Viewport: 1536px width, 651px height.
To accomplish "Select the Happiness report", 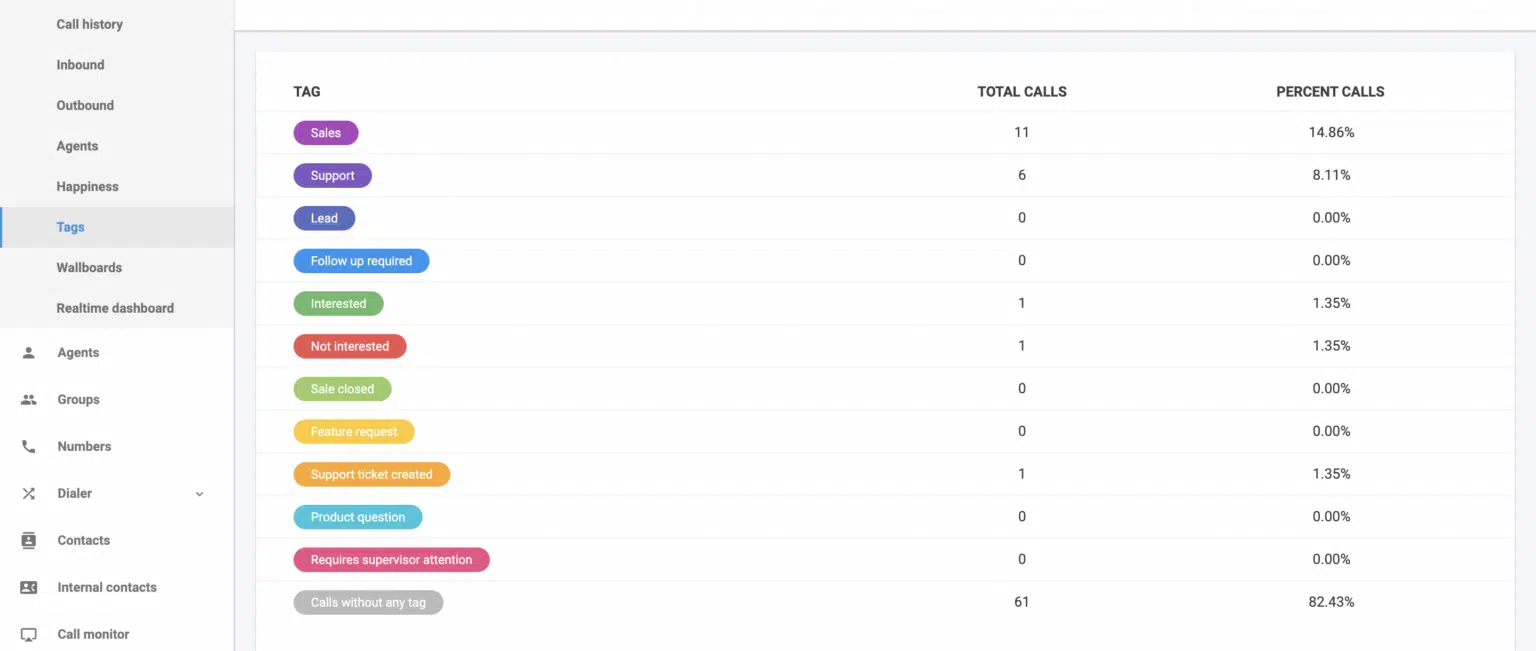I will [x=87, y=187].
